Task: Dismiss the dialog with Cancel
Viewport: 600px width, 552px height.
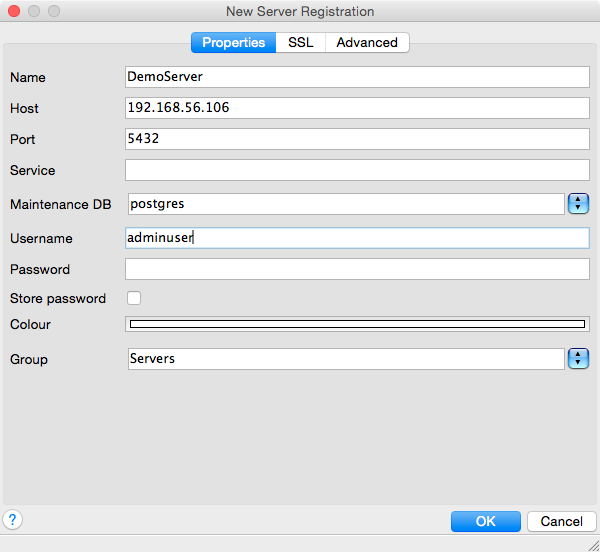Action: (561, 521)
